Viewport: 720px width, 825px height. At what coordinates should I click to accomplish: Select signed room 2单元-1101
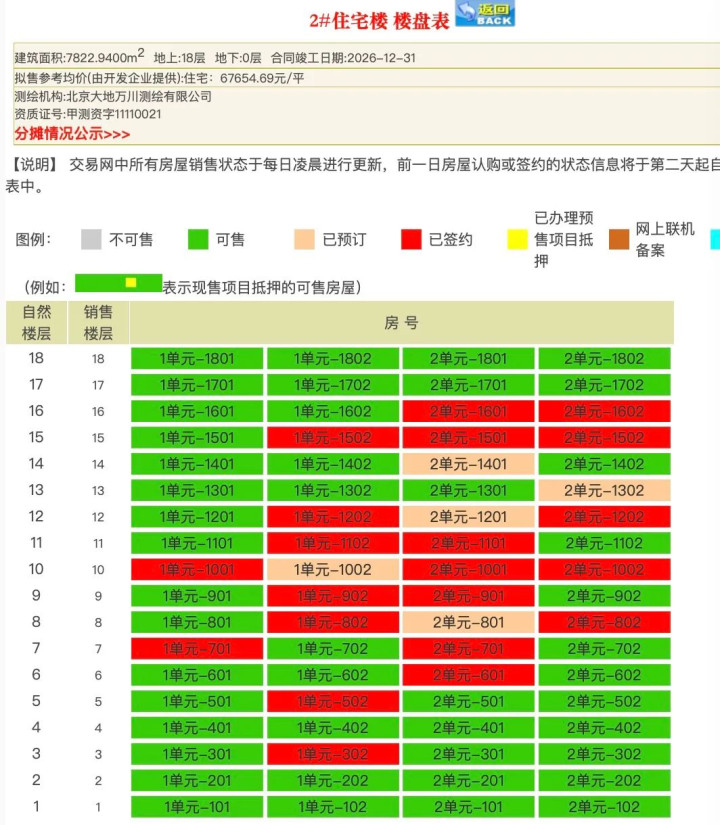(468, 543)
